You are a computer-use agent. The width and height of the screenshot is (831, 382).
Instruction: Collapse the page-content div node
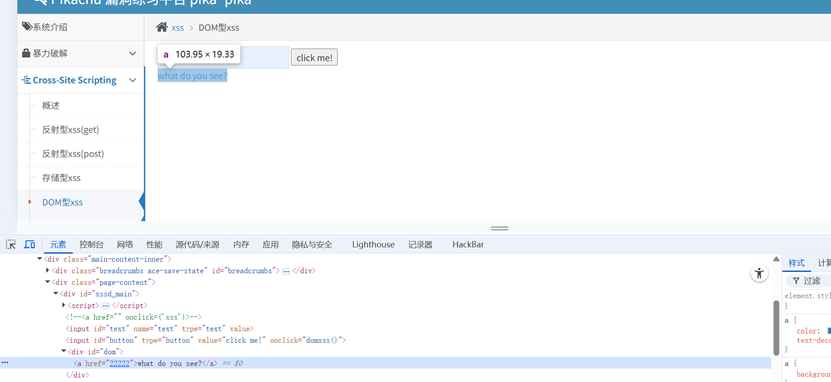(x=48, y=282)
